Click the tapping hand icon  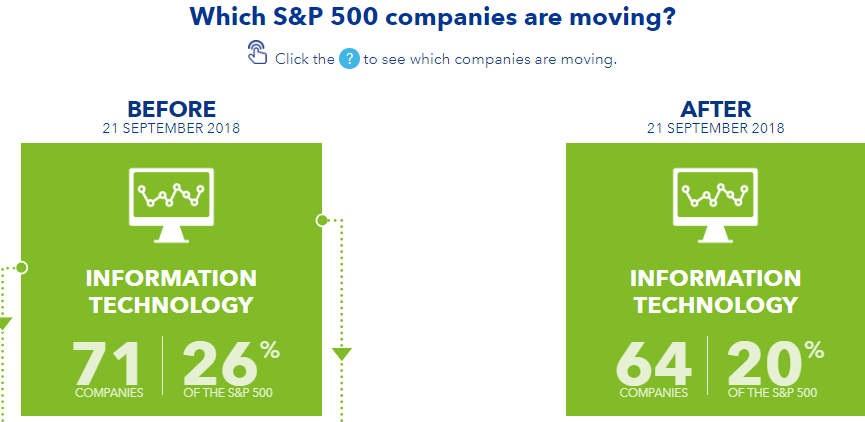pyautogui.click(x=257, y=52)
